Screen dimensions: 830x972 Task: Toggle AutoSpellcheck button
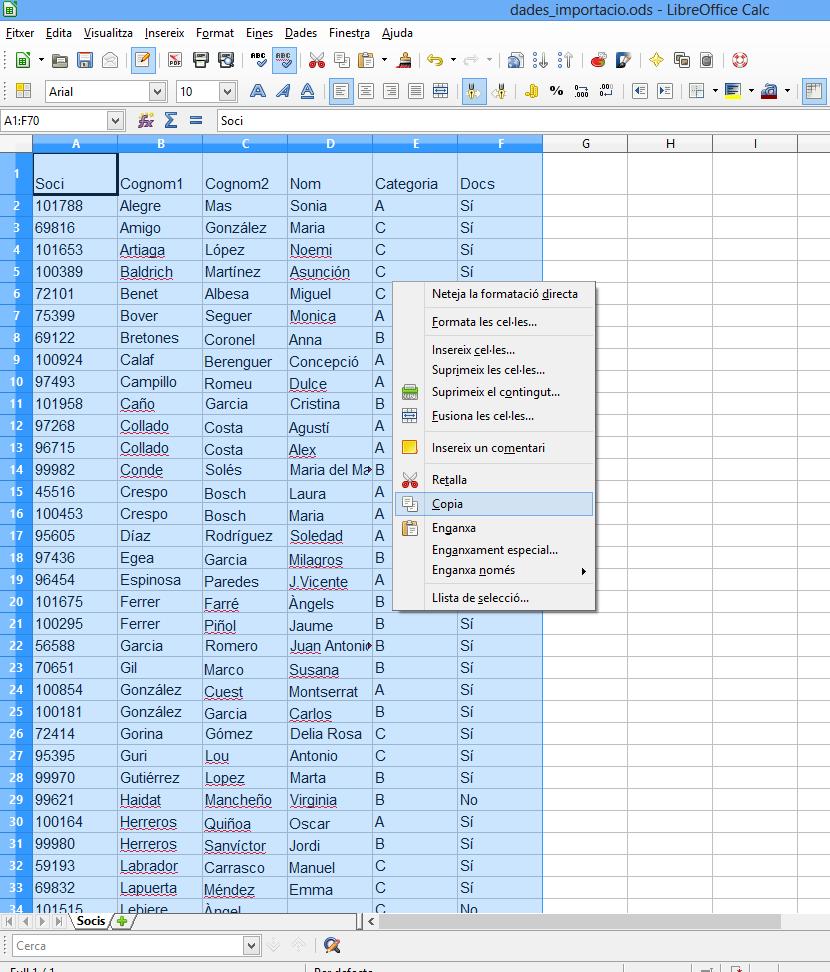point(284,60)
